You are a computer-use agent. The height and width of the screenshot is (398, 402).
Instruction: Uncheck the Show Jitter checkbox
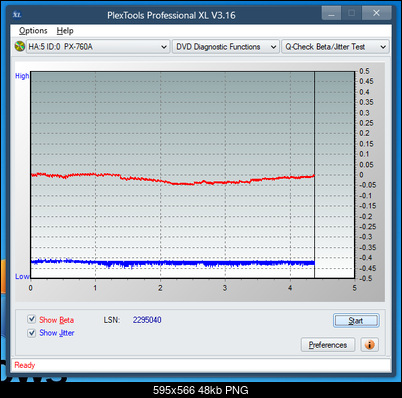pos(32,333)
